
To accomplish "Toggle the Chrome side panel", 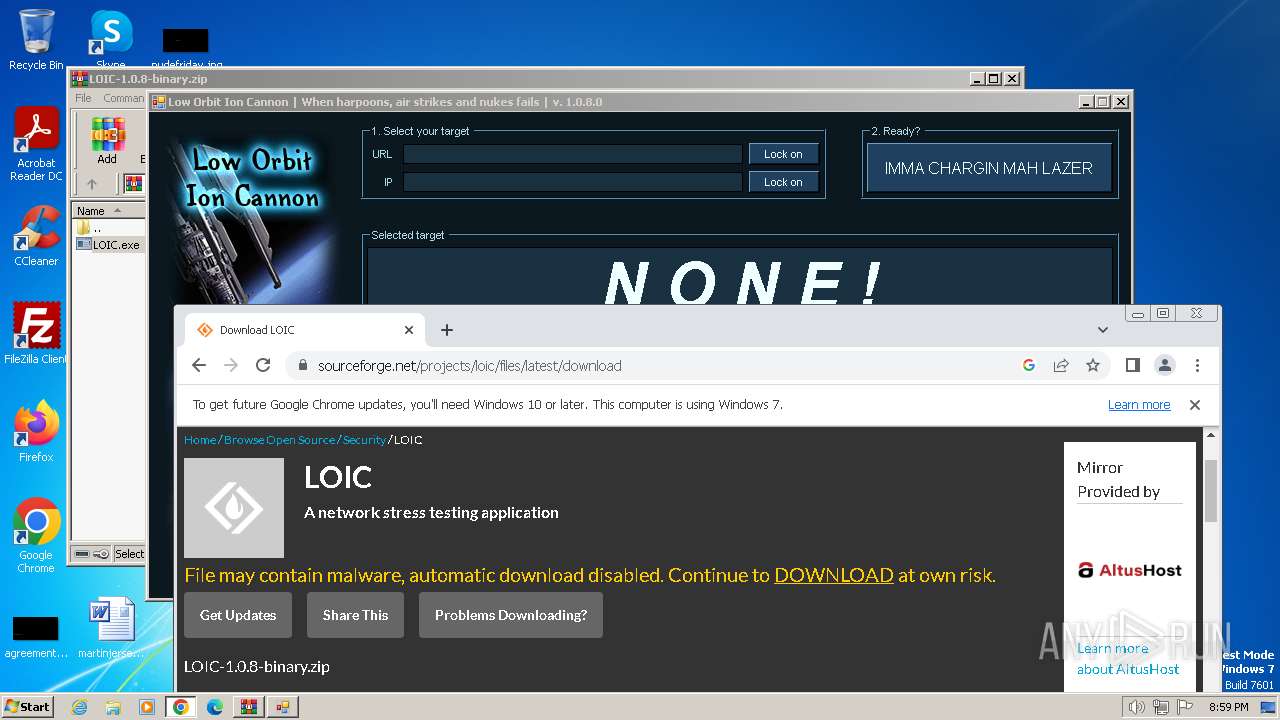I will pyautogui.click(x=1133, y=366).
